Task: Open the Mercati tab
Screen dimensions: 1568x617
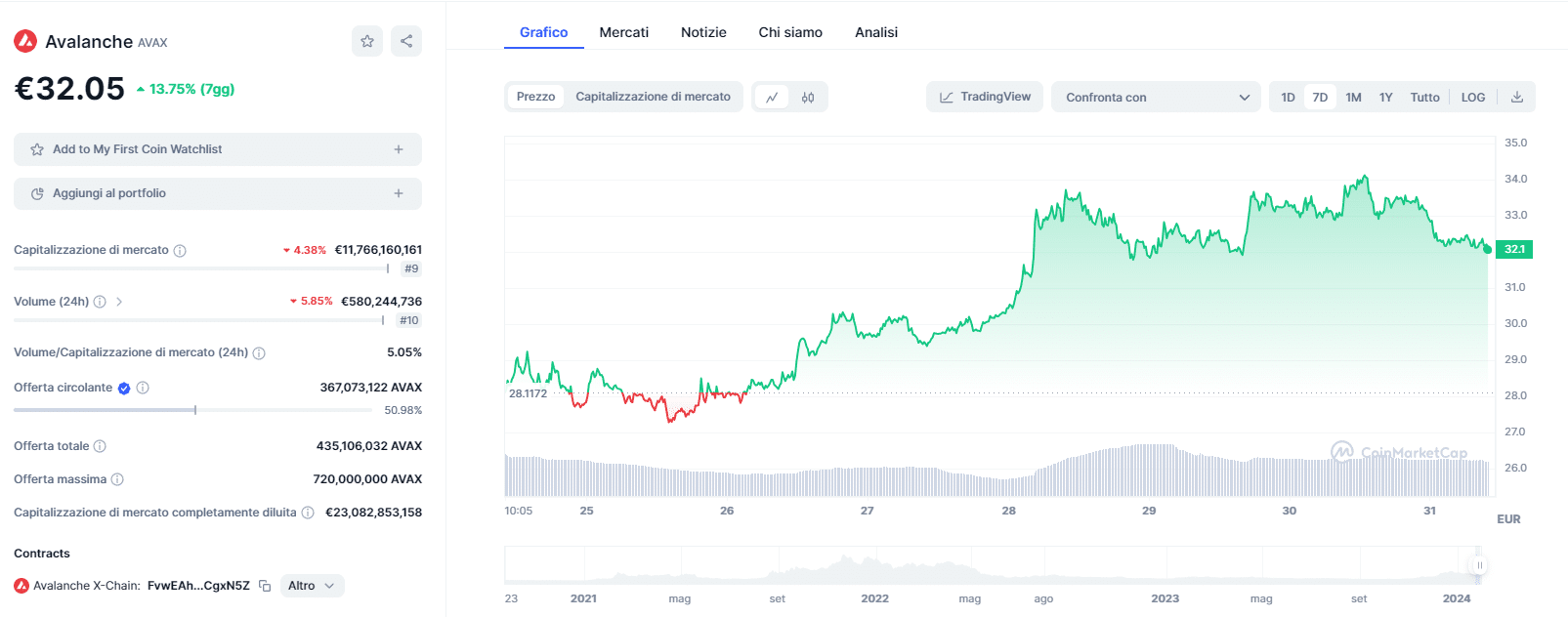Action: pyautogui.click(x=623, y=32)
